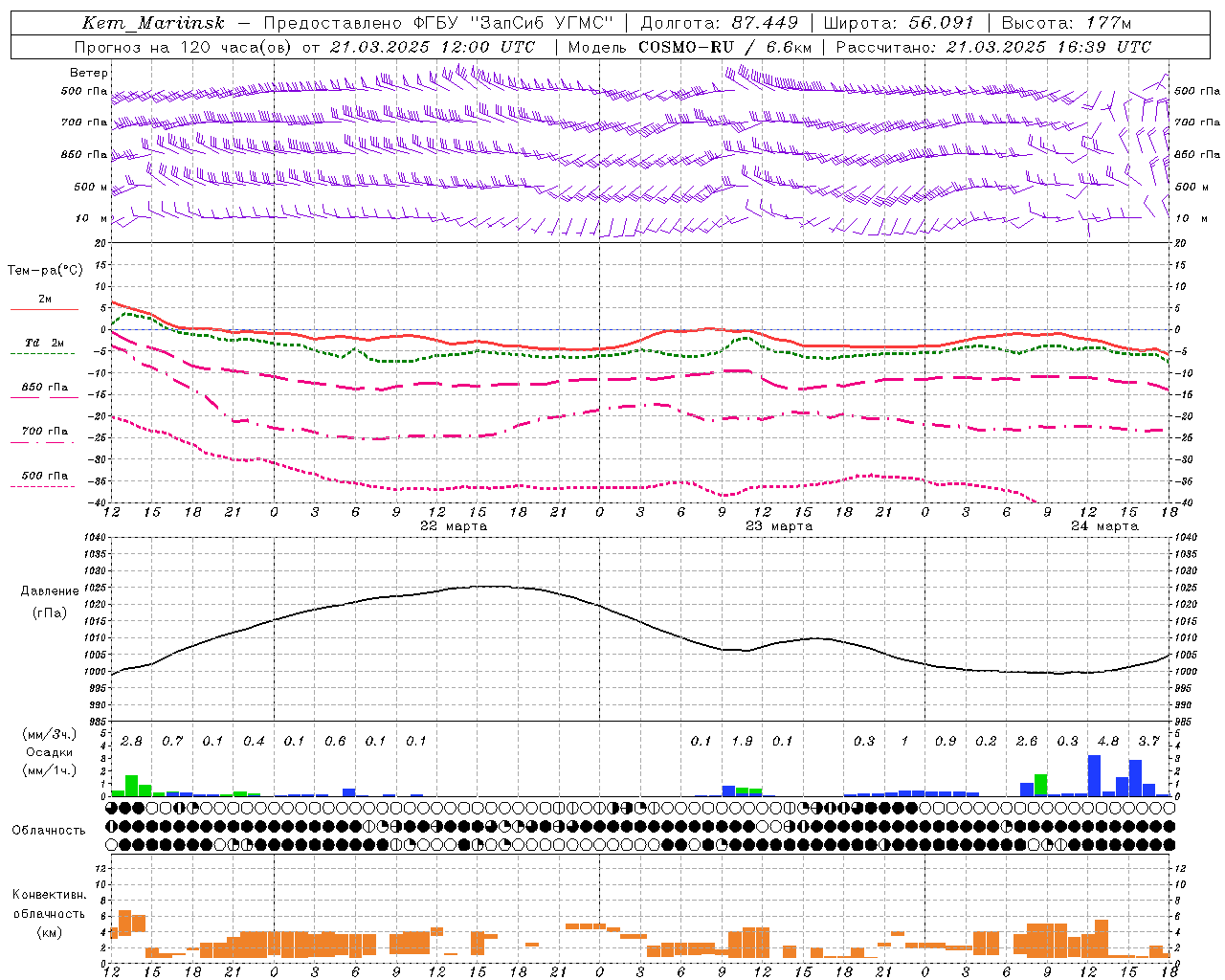
Task: Click the Долгота: 87.449 header field
Action: pos(720,23)
